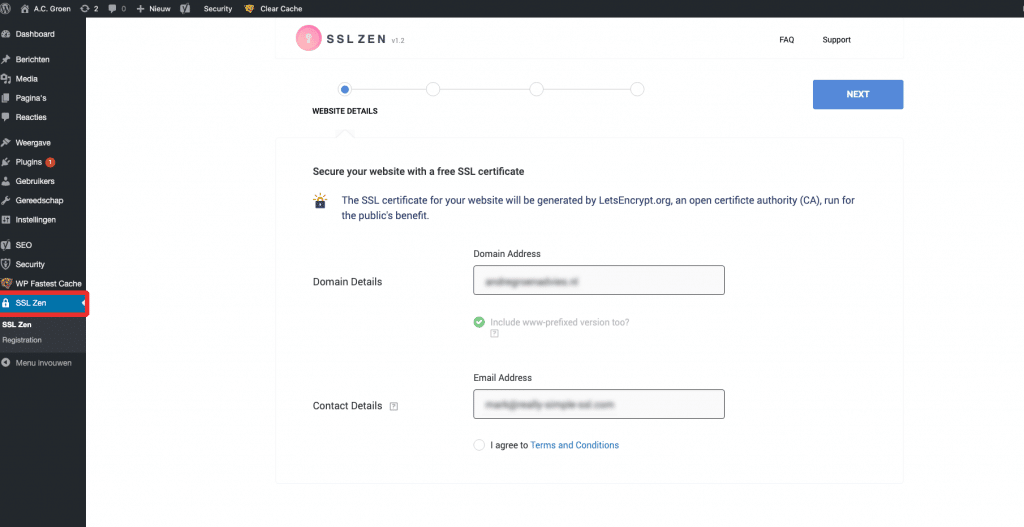Image resolution: width=1024 pixels, height=527 pixels.
Task: Click the Security shield sidebar icon
Action: 6,264
